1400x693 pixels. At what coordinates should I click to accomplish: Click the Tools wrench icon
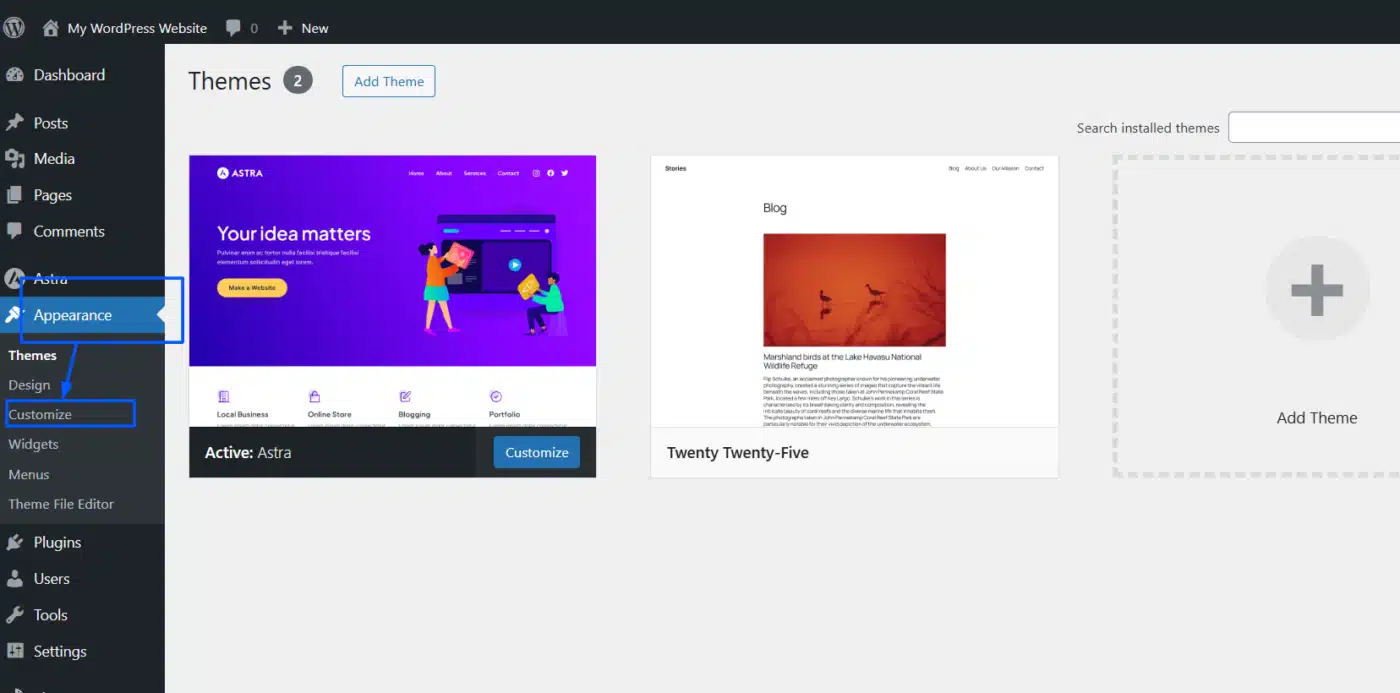pos(15,615)
